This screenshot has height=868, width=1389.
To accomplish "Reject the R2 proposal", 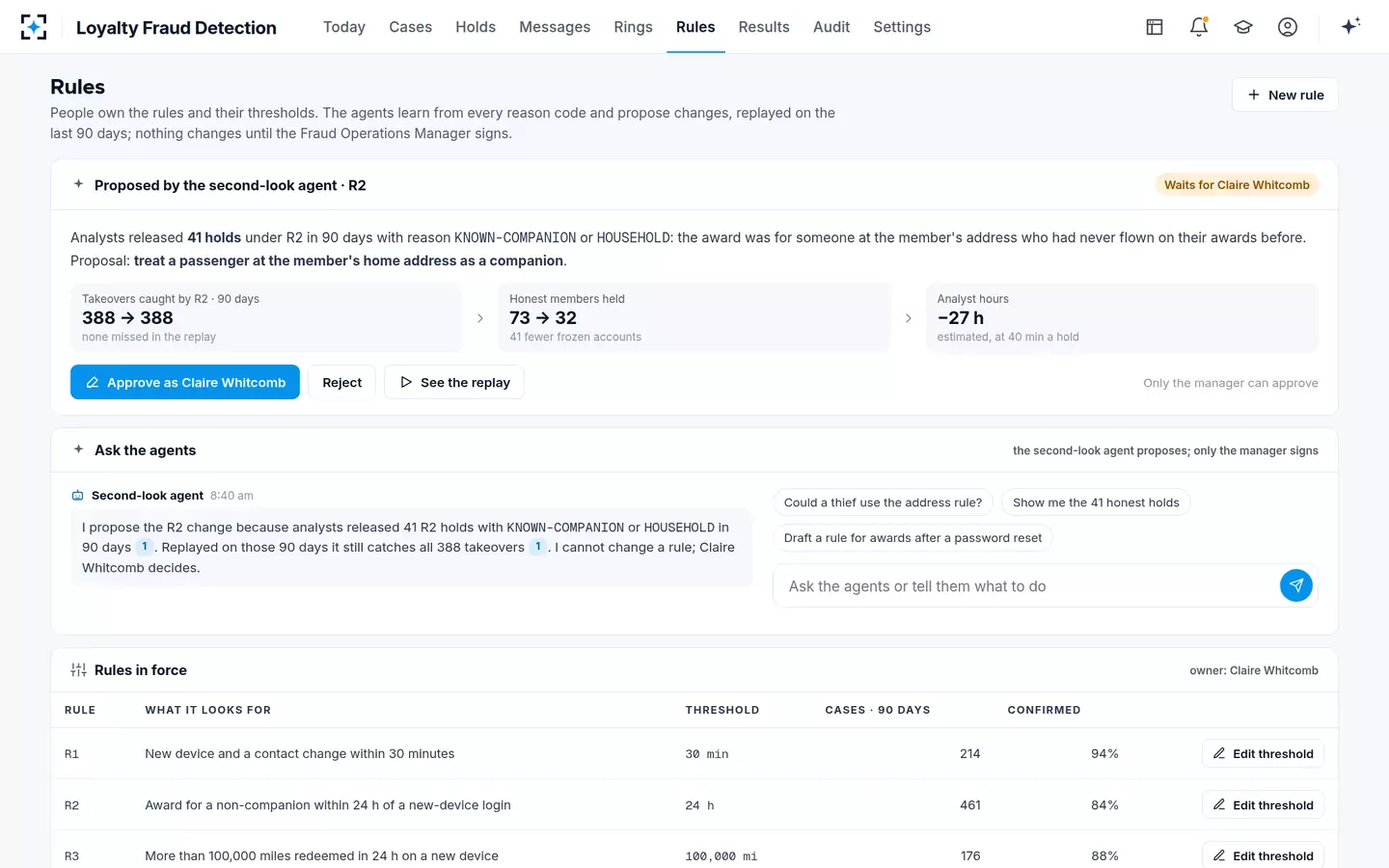I will (x=341, y=382).
